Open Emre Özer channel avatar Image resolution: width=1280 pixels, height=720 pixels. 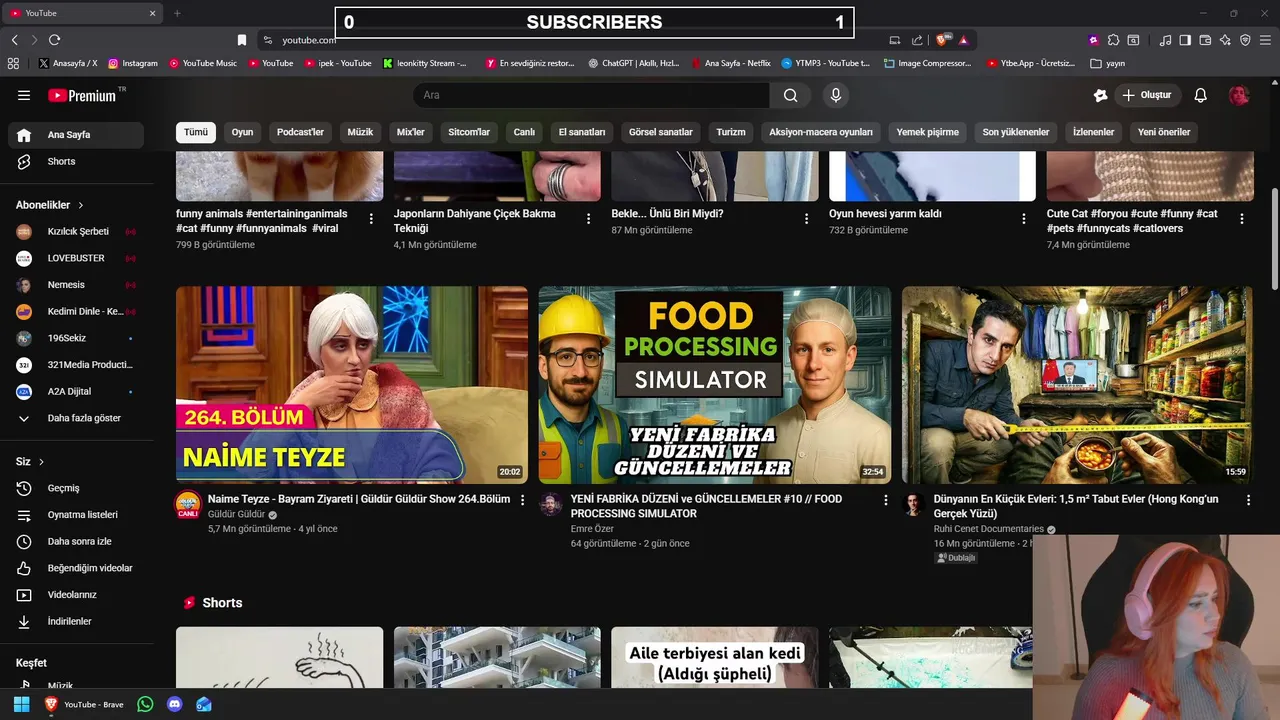[551, 504]
